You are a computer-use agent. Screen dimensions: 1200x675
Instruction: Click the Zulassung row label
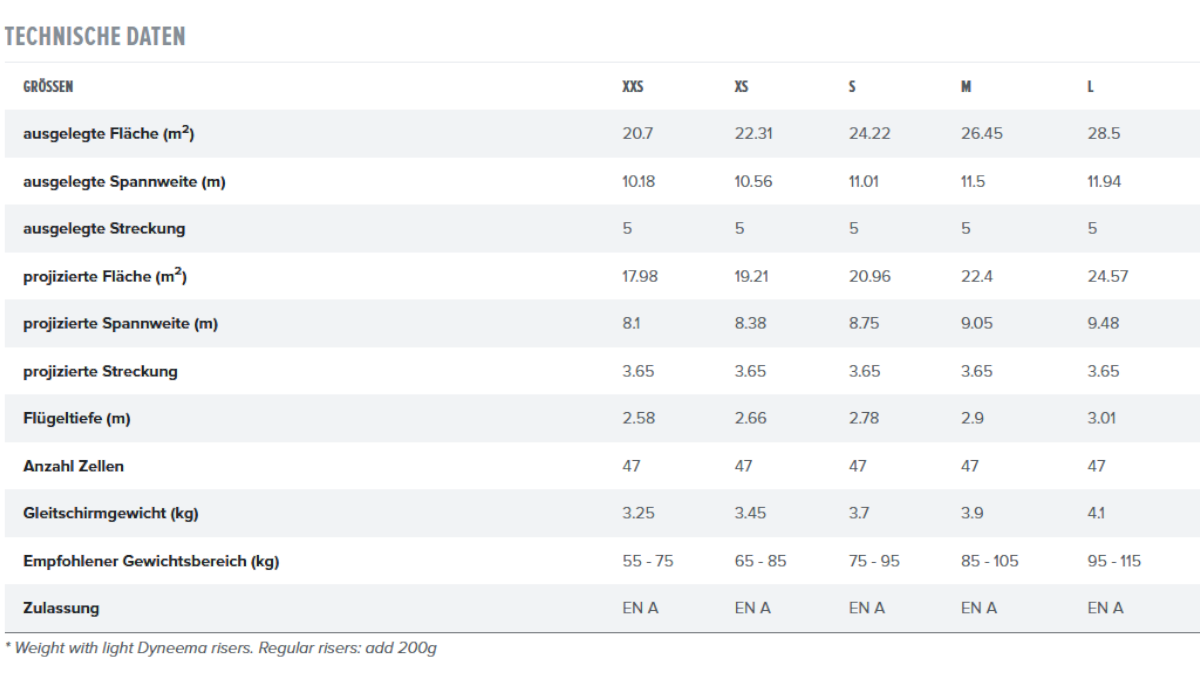(x=61, y=608)
